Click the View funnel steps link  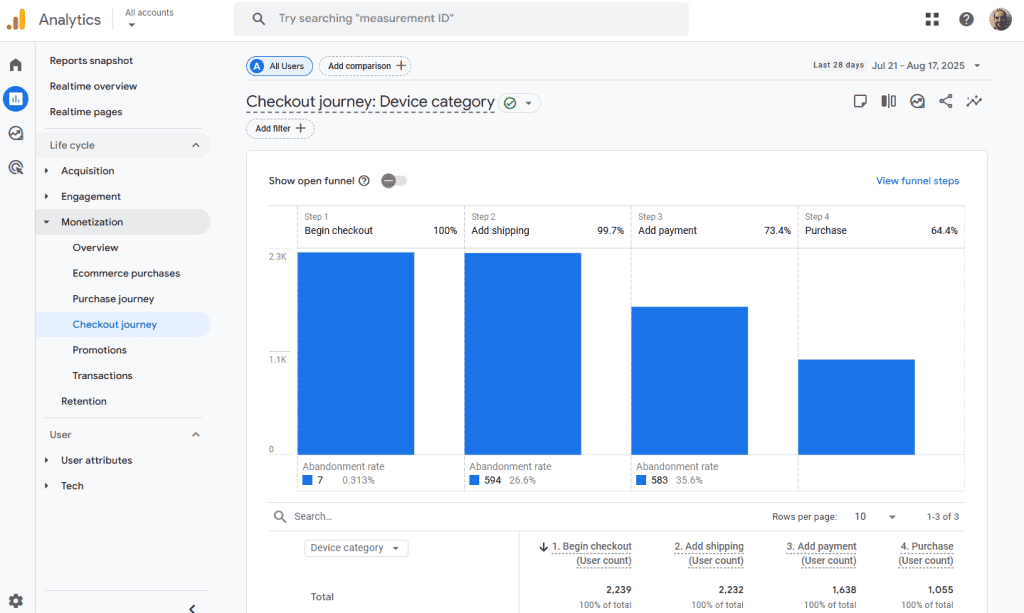pyautogui.click(x=917, y=181)
